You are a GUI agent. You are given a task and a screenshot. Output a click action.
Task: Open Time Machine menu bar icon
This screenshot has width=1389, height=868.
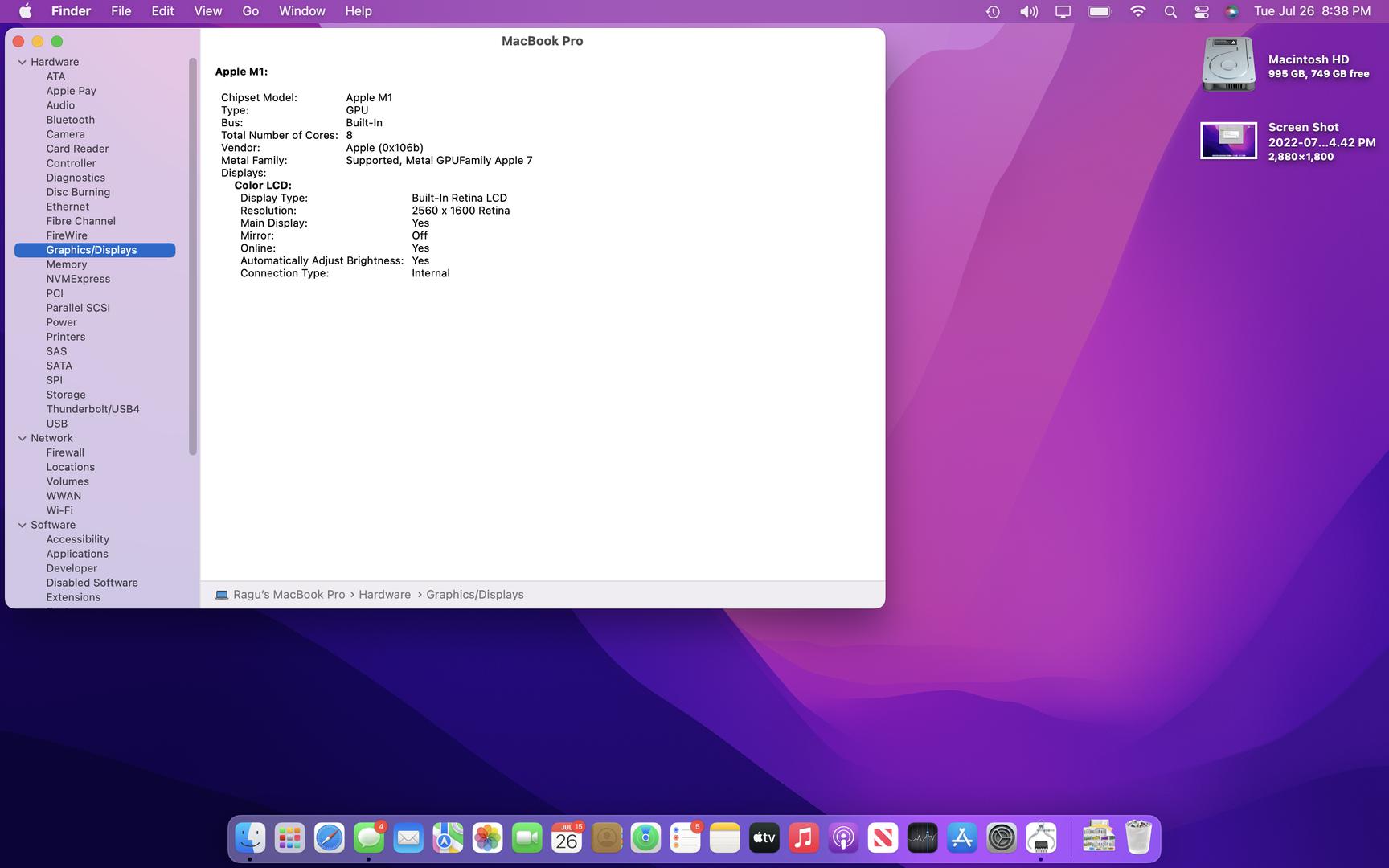[x=993, y=11]
